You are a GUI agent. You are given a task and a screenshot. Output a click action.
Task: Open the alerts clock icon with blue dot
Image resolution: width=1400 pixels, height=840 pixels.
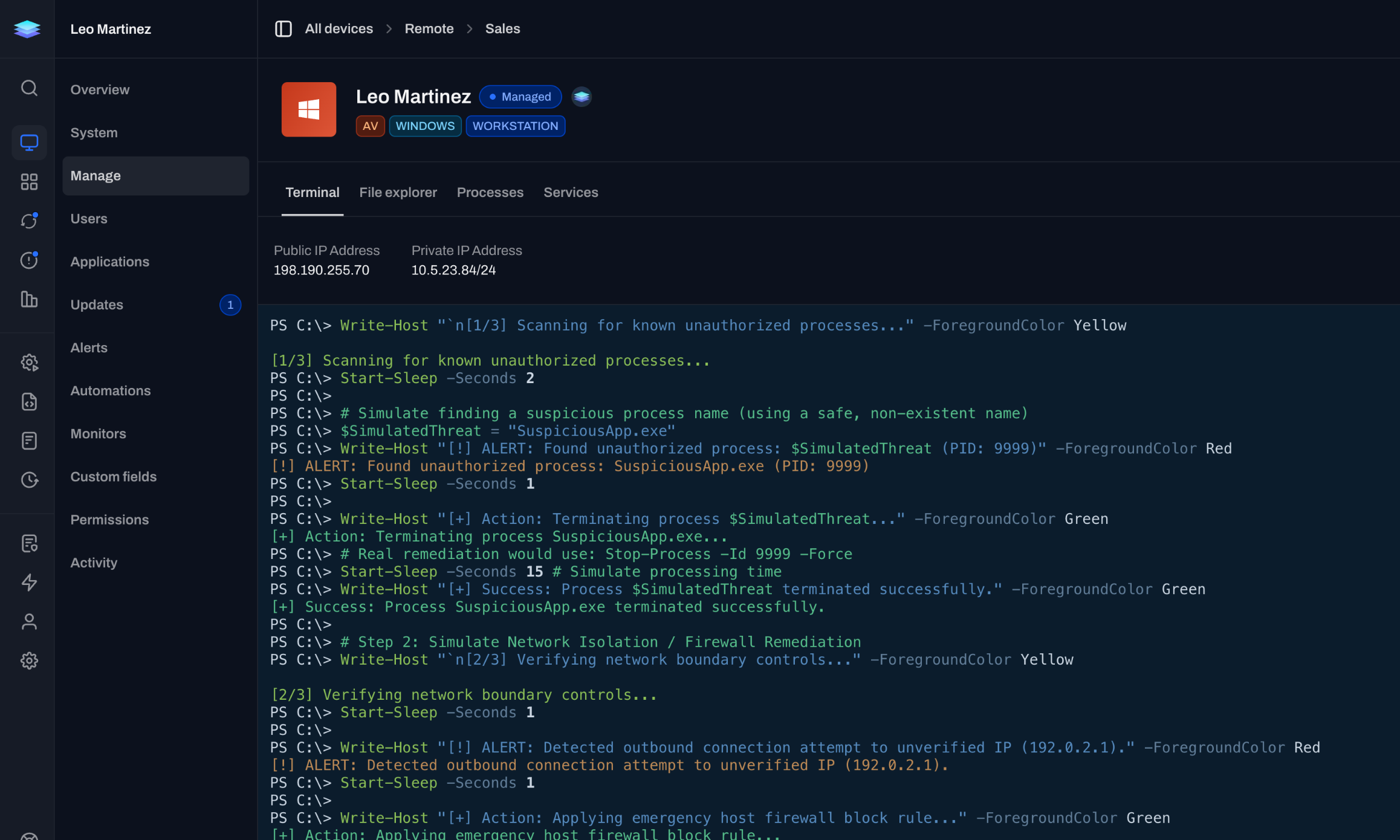29,260
